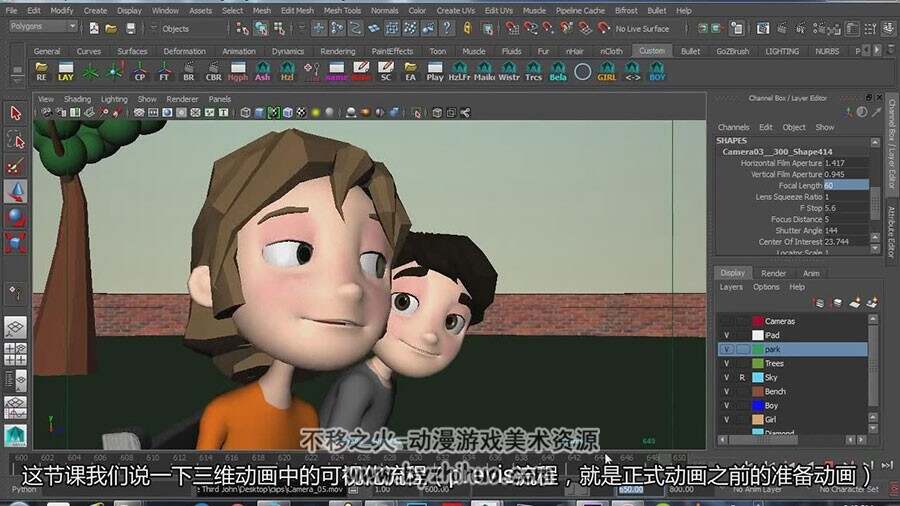Toggle visibility of Boy layer
This screenshot has height=506, width=900.
coord(727,406)
